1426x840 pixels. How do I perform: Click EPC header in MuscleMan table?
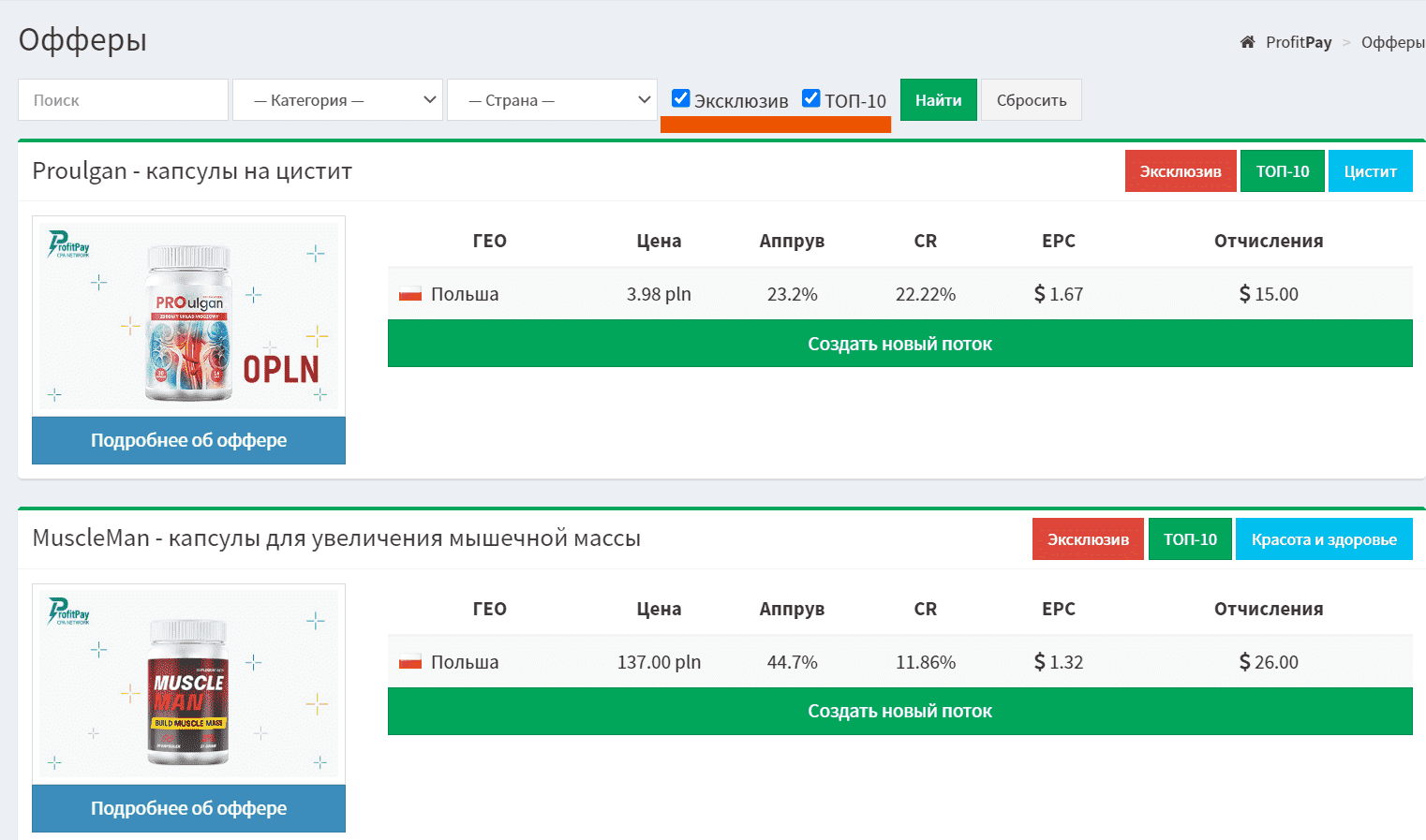click(x=1059, y=609)
